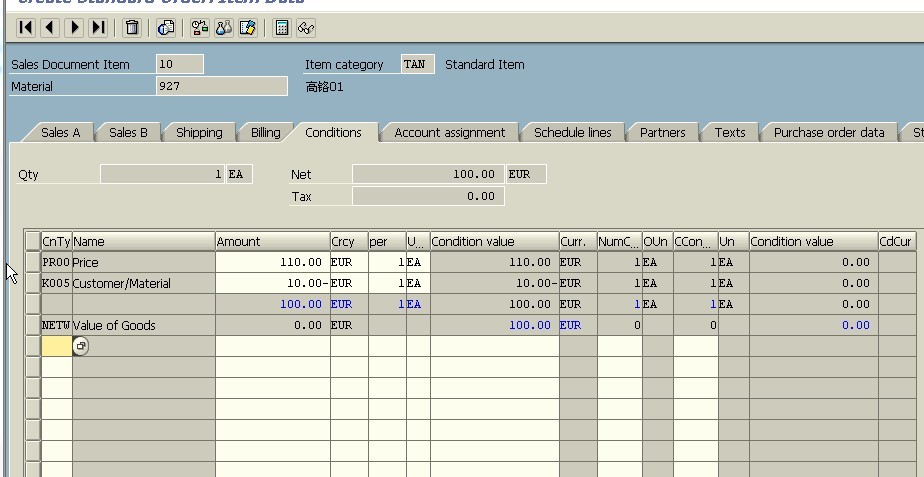The image size is (924, 477).
Task: Click the K005 condition type cell
Action: click(57, 284)
